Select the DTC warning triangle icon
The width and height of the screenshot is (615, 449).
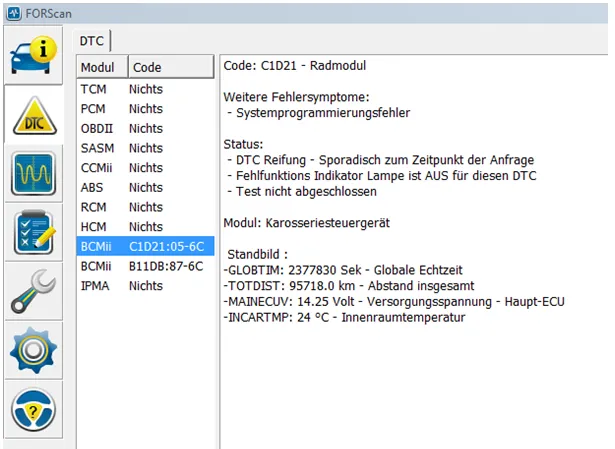click(32, 115)
